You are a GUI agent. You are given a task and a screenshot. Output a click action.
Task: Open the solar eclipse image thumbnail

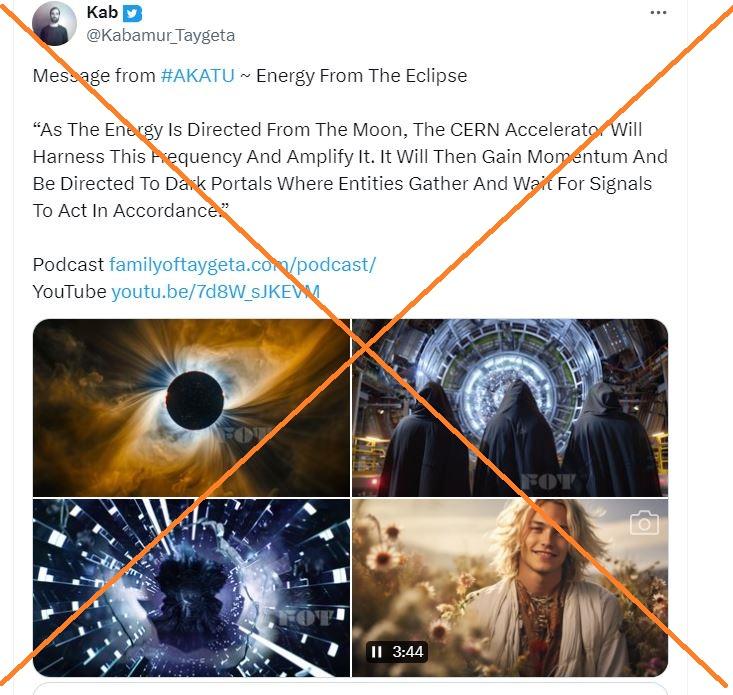tap(191, 408)
